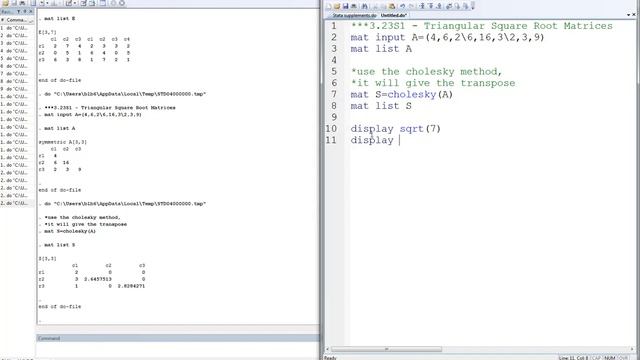Open a do-file using editor folder icon
Screen dimensions: 640x360
[337, 6]
